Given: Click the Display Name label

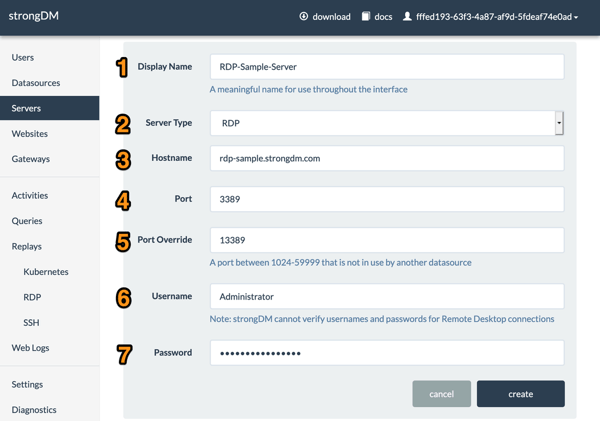Looking at the screenshot, I should [165, 67].
